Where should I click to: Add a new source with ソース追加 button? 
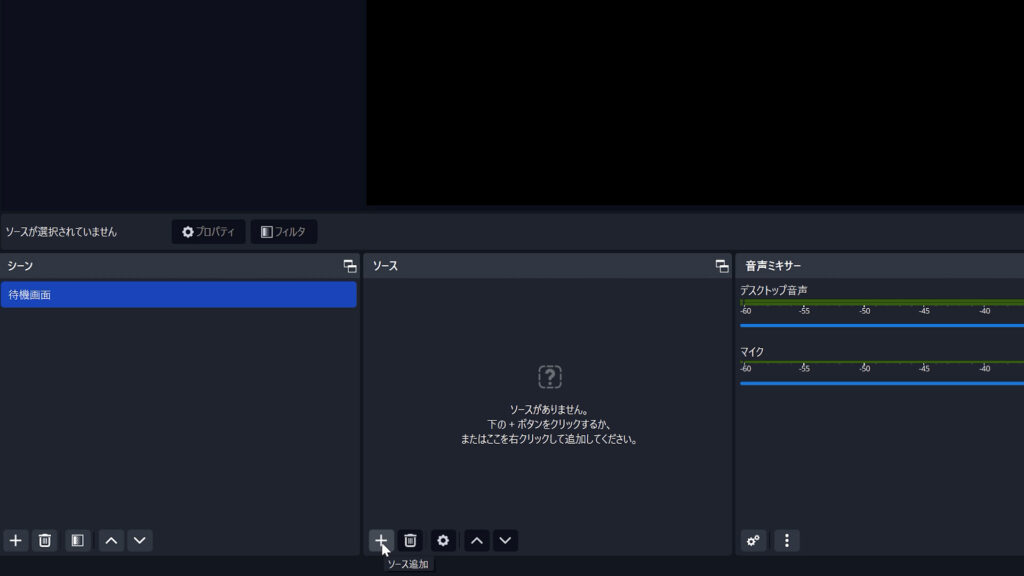[382, 540]
